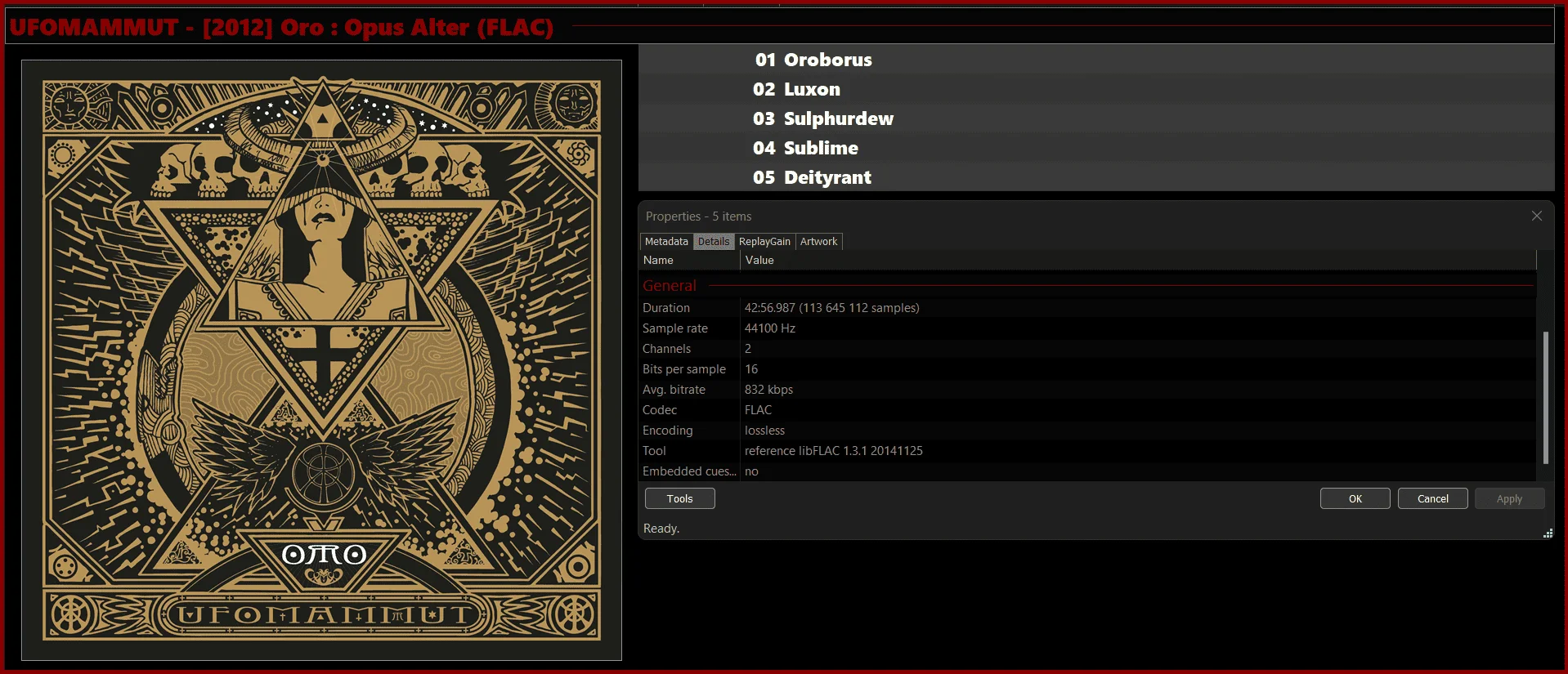Click the Value column header
The image size is (1568, 674).
tap(1138, 260)
